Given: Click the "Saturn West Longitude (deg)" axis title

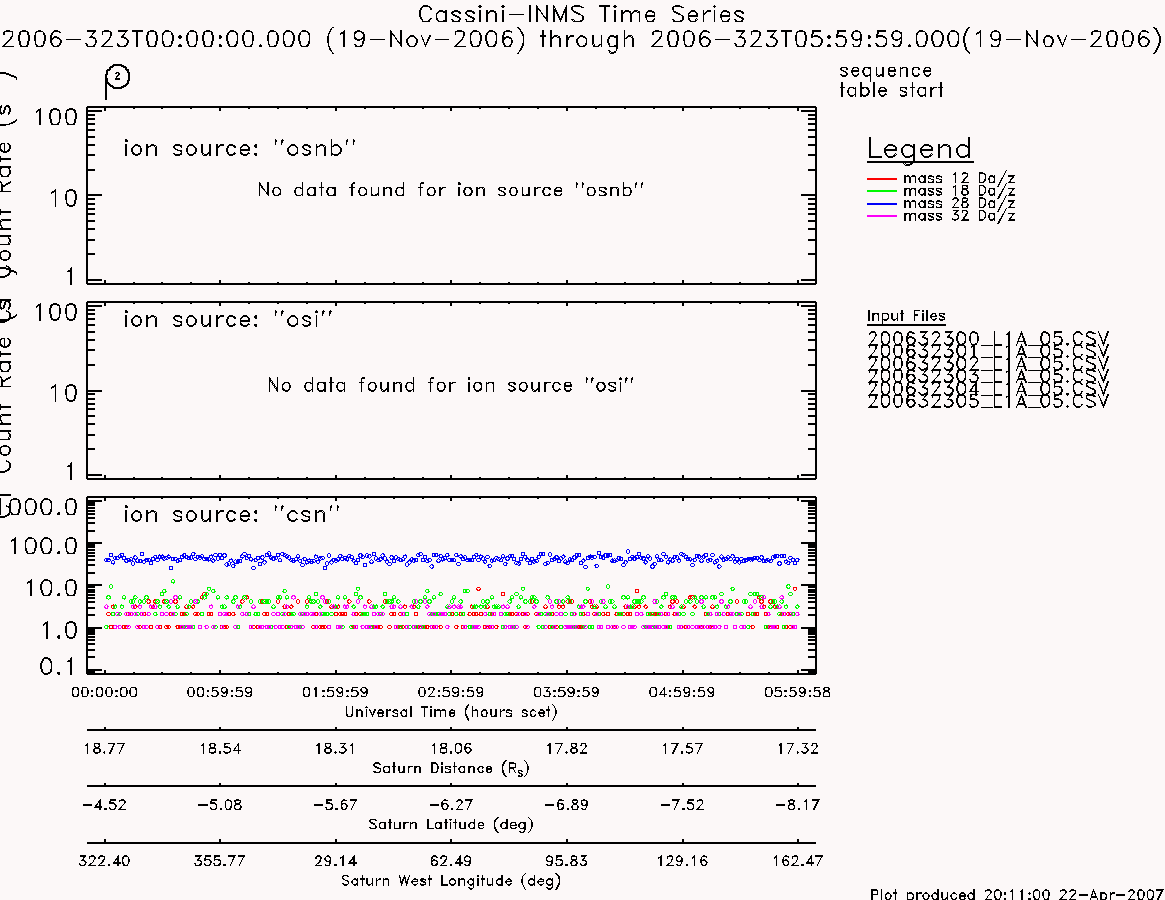Looking at the screenshot, I should [450, 881].
